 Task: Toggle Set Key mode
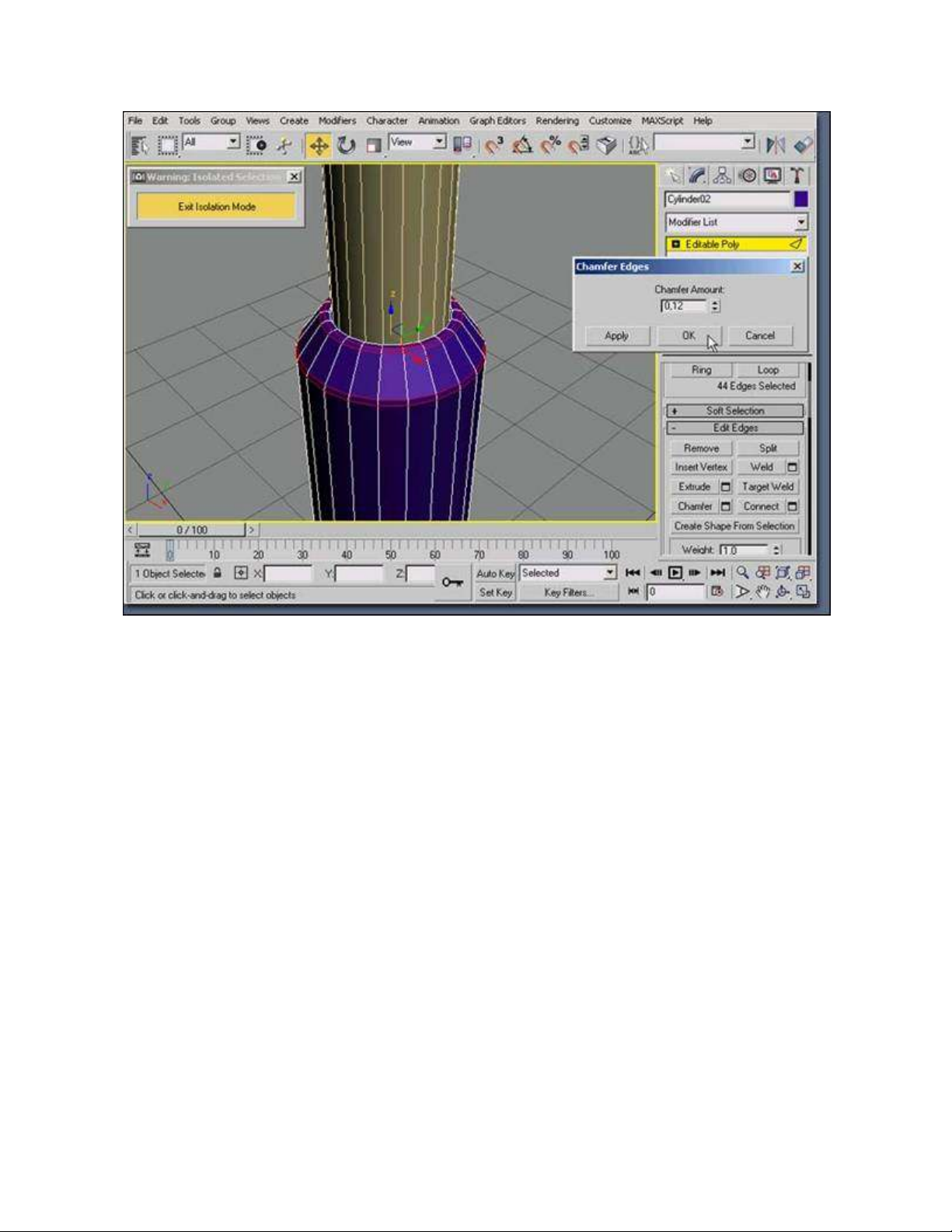click(x=495, y=592)
